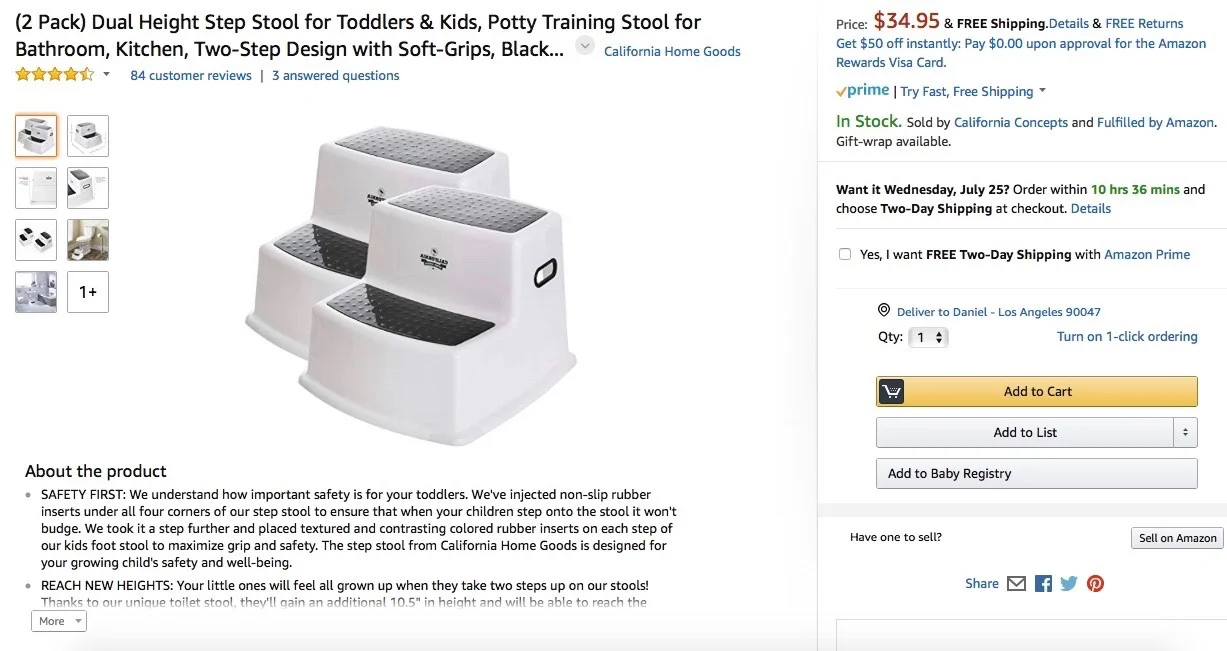Click the shopping cart icon on Add to Cart
1227x651 pixels.
point(891,391)
